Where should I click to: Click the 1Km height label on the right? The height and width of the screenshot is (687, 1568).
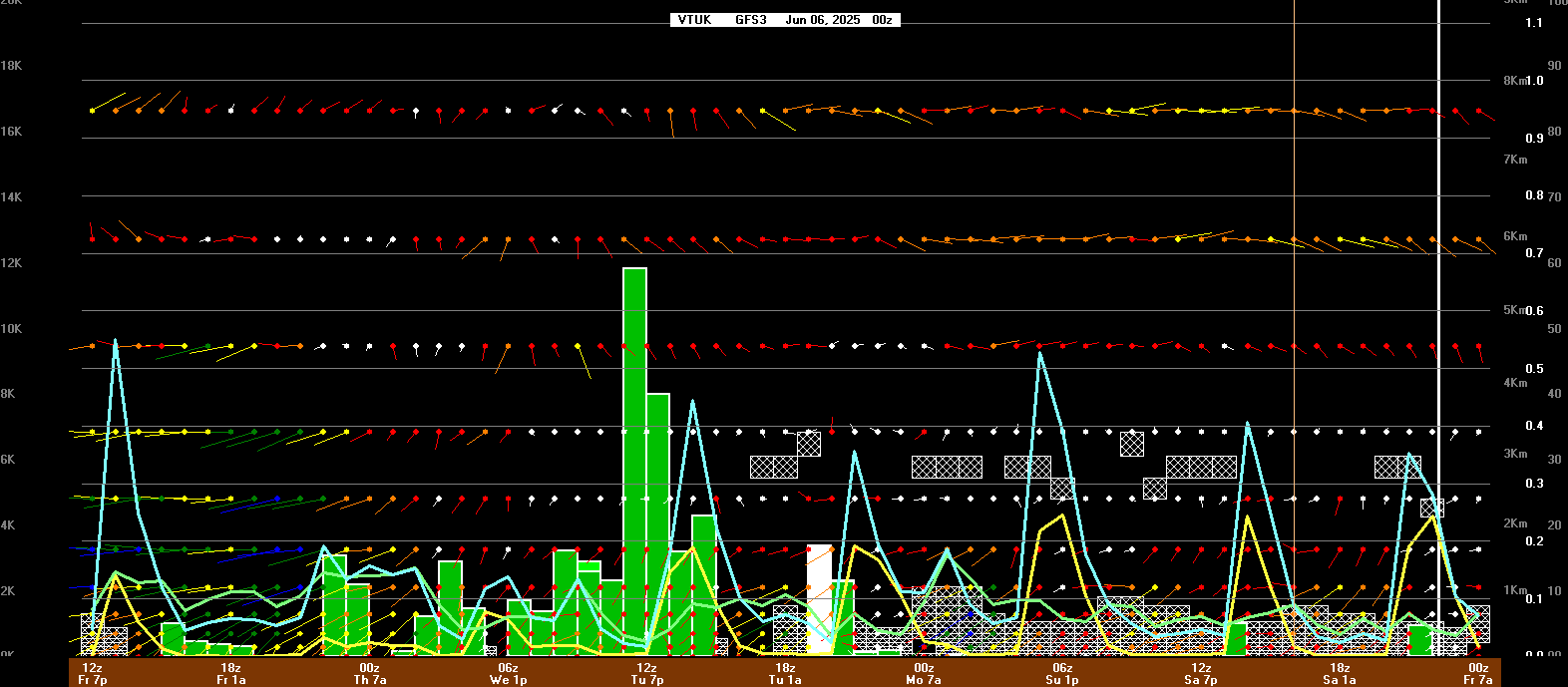click(1515, 590)
